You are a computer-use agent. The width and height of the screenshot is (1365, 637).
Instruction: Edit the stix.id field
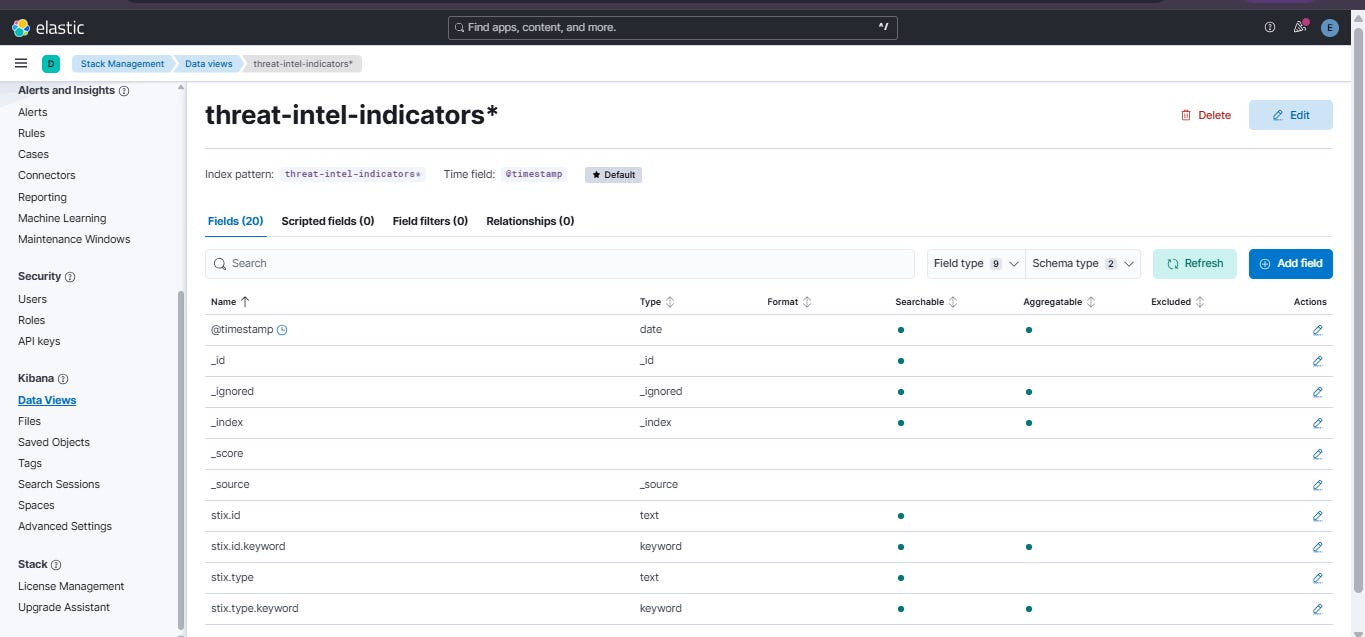point(1317,516)
